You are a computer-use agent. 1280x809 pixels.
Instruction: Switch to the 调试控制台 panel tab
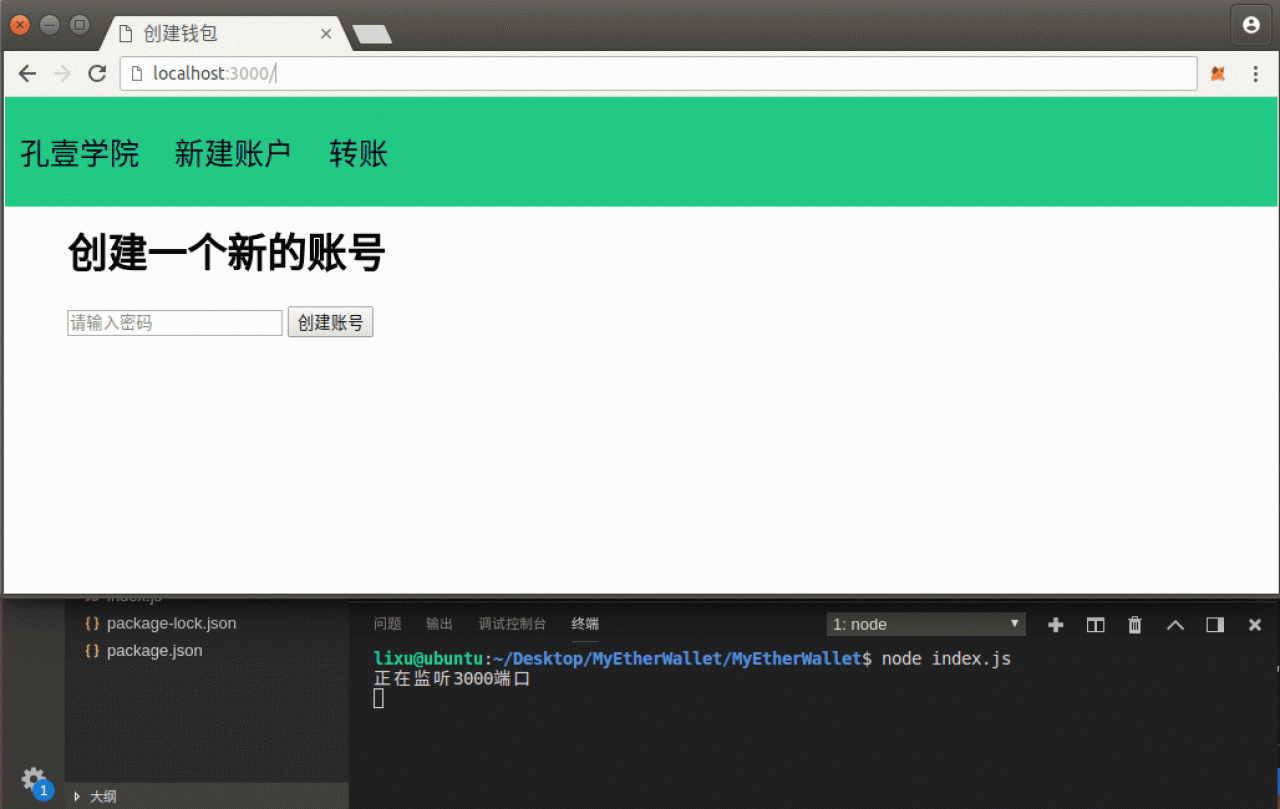(x=512, y=624)
